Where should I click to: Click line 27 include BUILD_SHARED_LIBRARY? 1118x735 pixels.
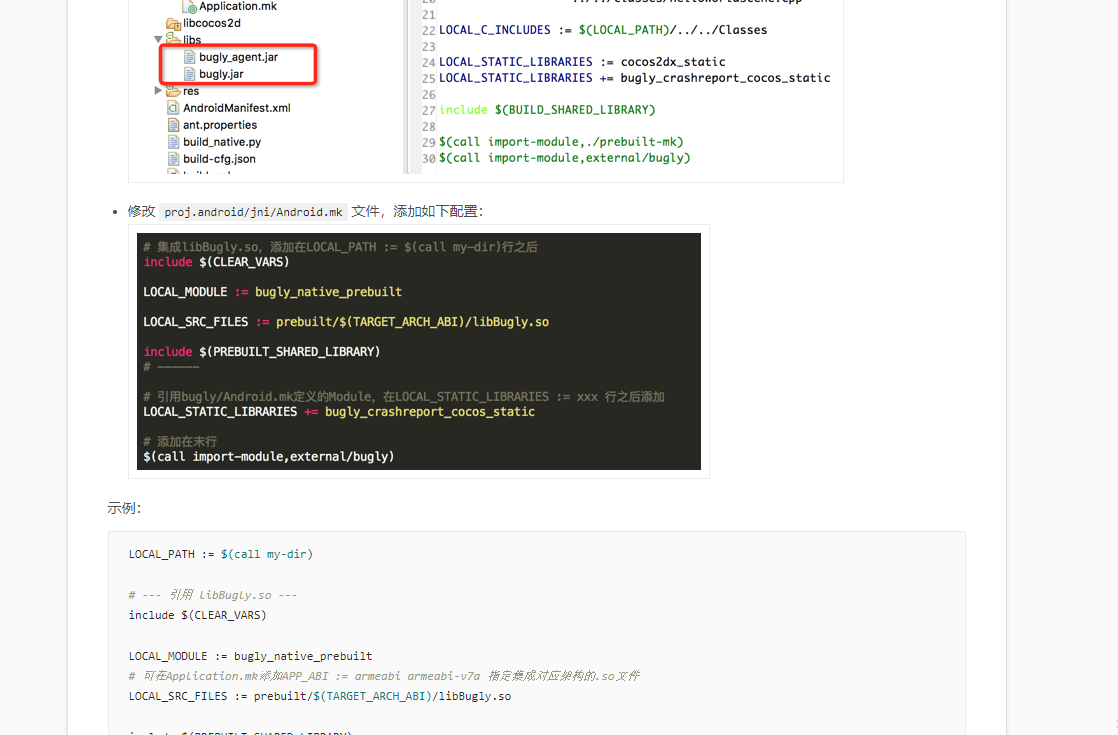coord(547,110)
